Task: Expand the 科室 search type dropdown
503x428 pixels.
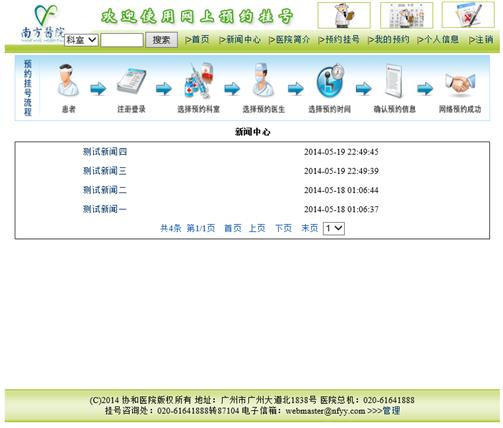Action: click(81, 40)
